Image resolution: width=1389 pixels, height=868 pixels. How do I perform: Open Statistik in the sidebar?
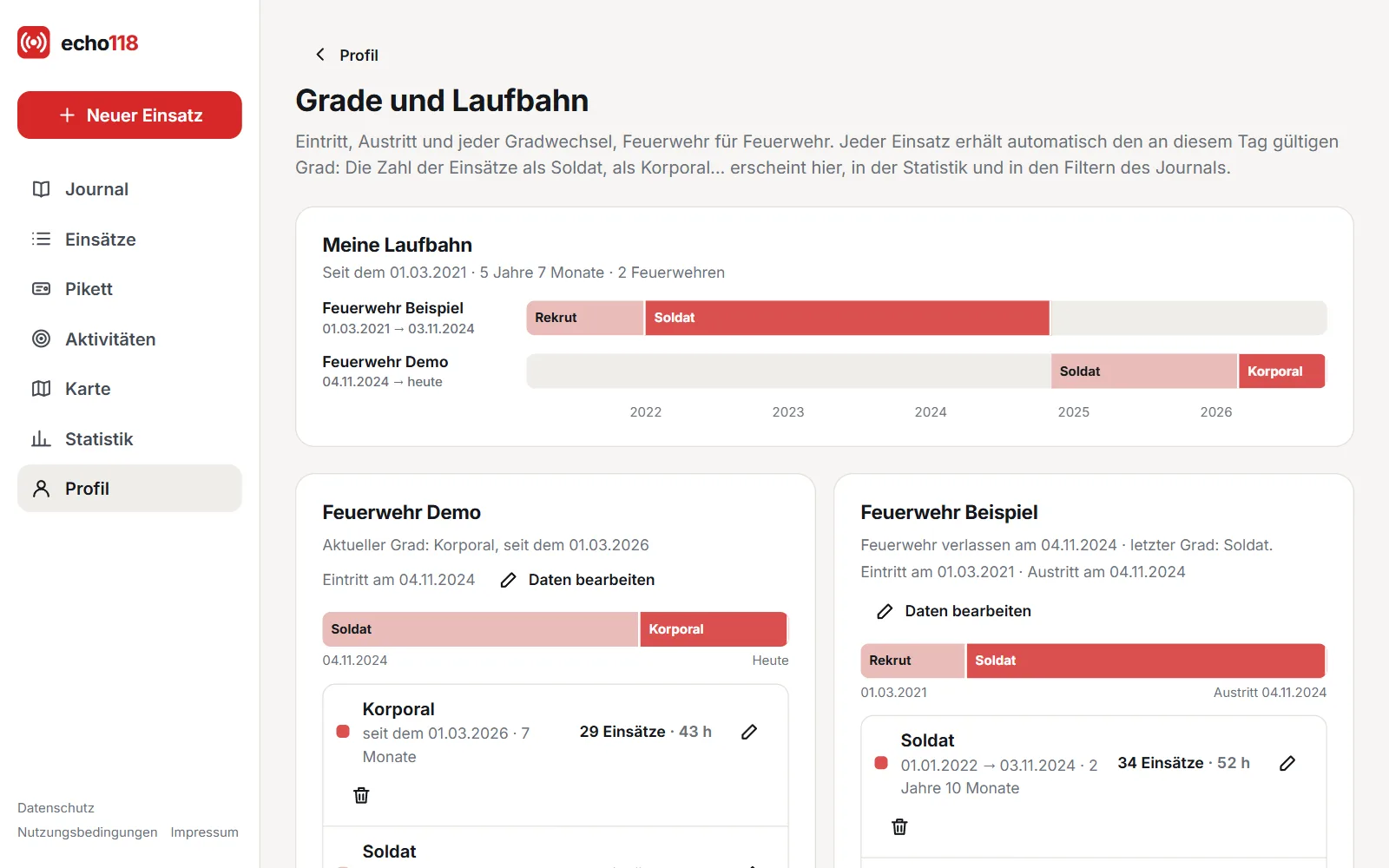click(129, 438)
